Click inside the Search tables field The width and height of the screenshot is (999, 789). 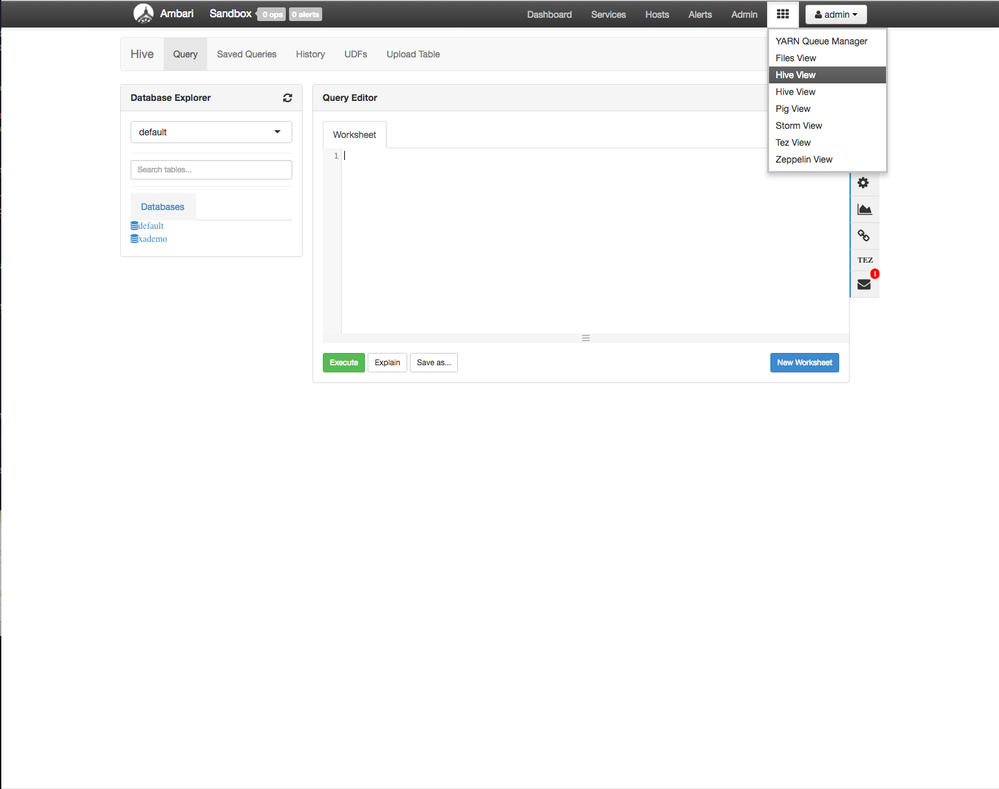click(x=212, y=170)
